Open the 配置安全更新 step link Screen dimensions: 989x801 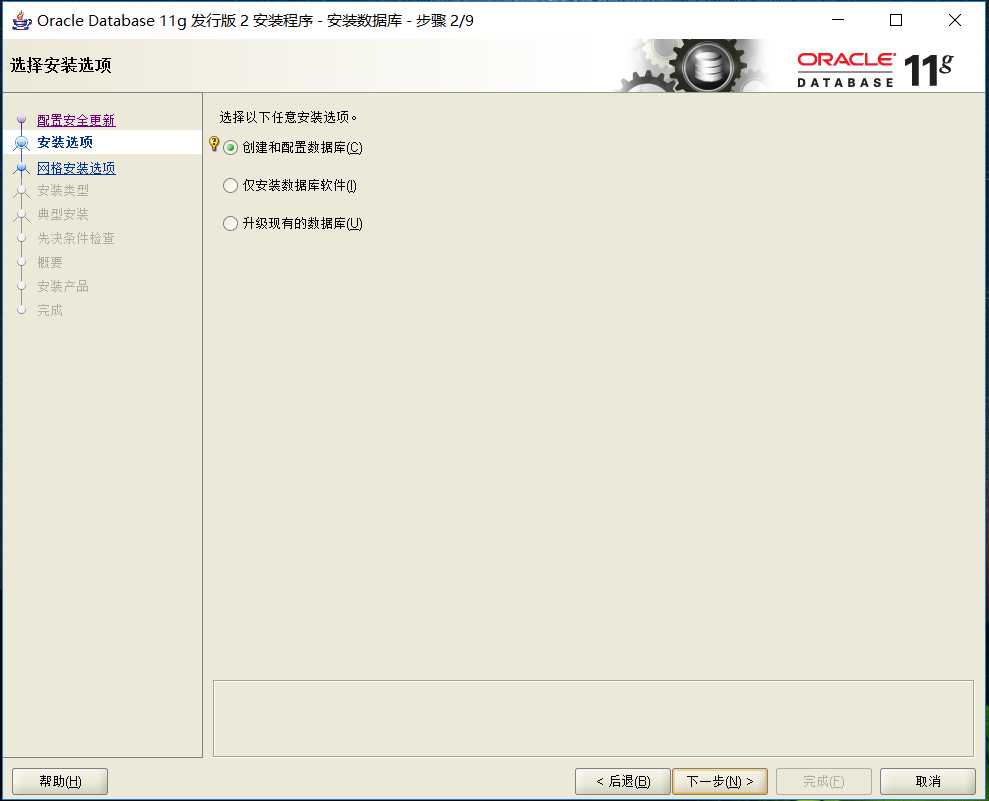76,120
